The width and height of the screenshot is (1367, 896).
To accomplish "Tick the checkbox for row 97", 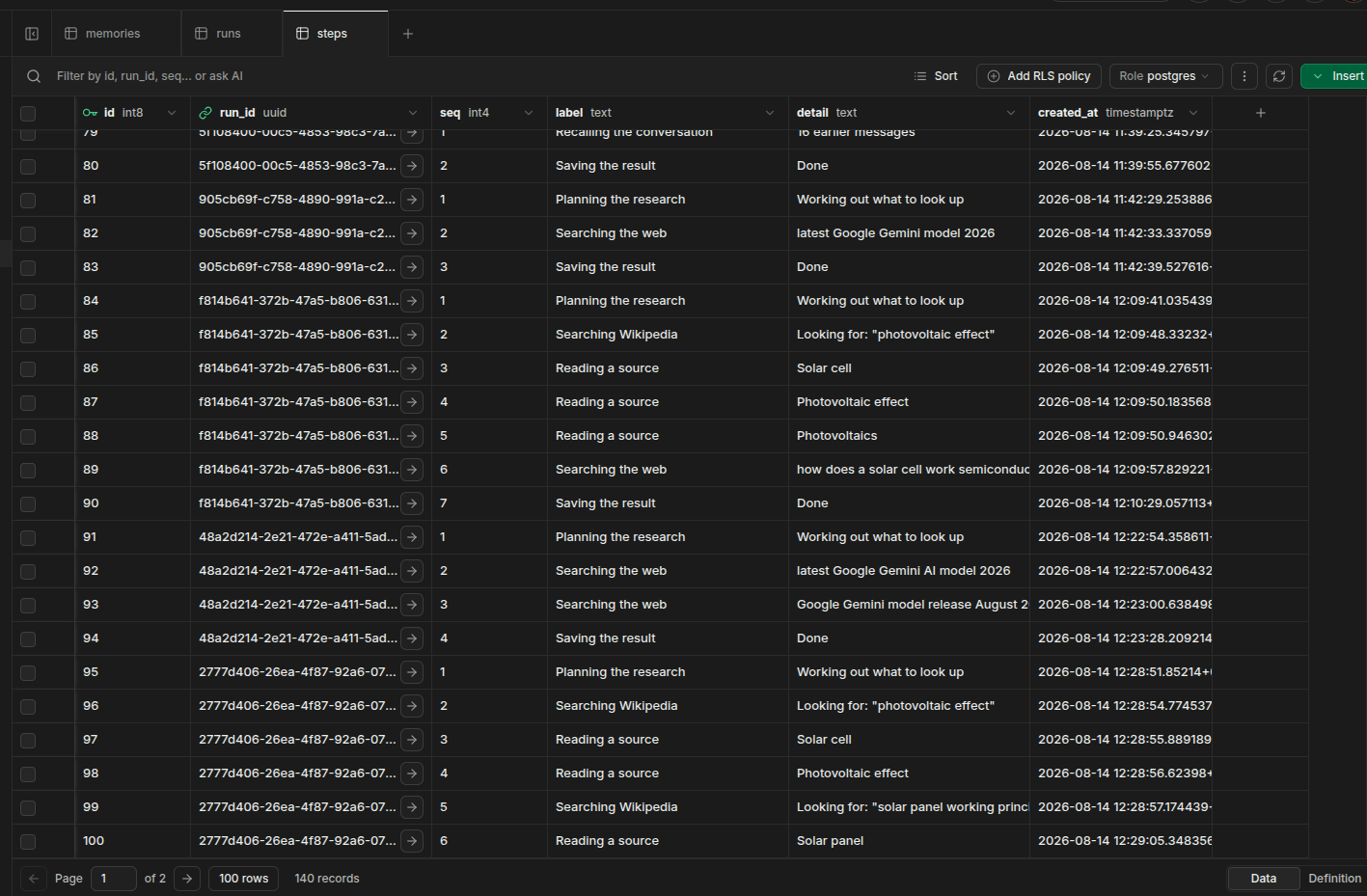I will (28, 740).
